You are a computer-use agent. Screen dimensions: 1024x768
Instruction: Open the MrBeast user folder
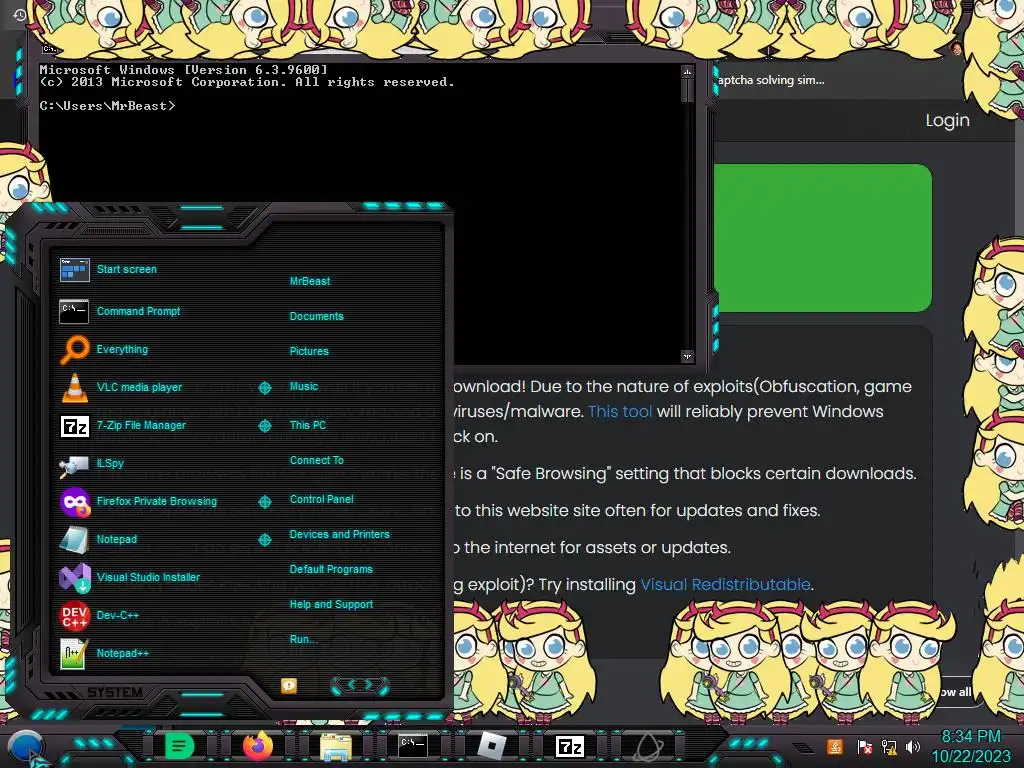(x=310, y=281)
